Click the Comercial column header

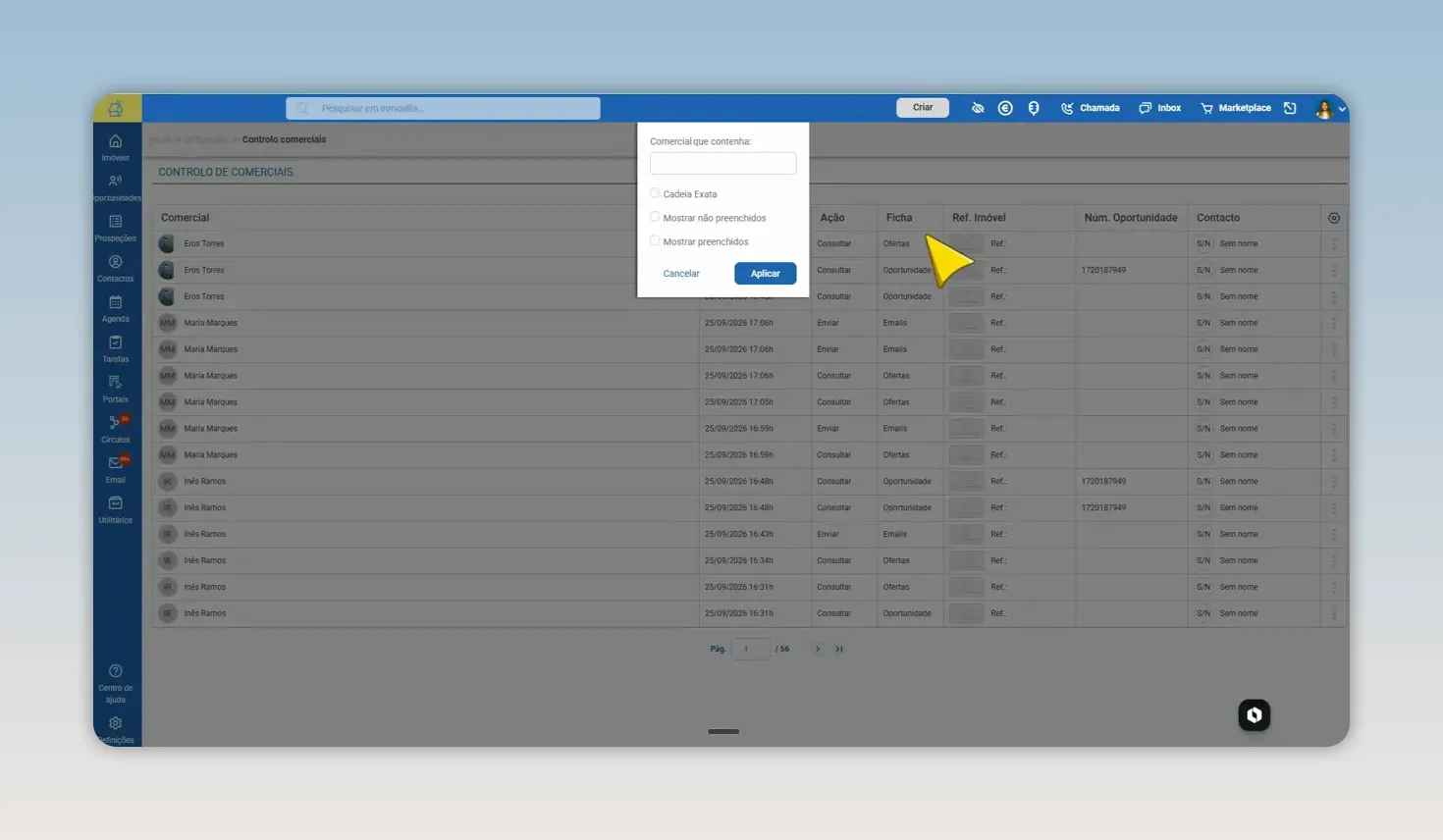click(x=185, y=218)
